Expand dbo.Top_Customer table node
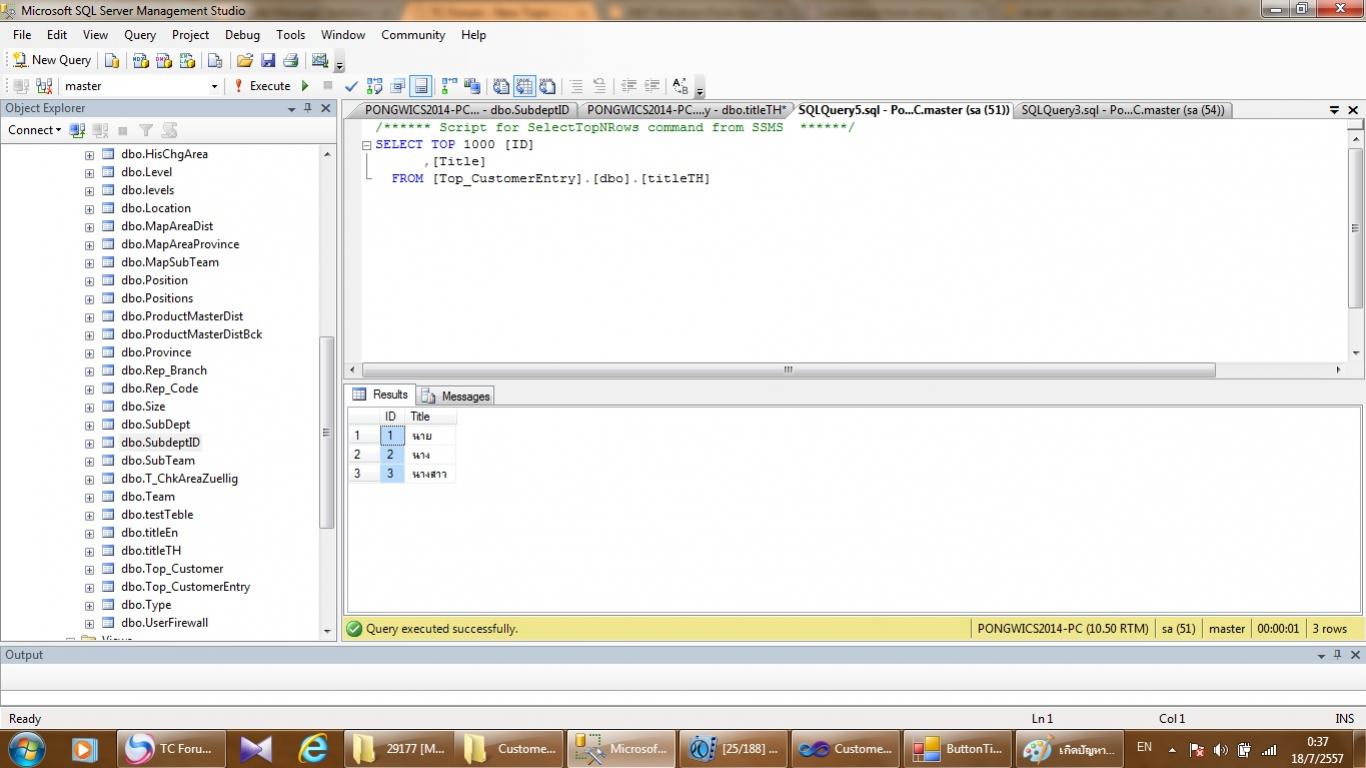The width and height of the screenshot is (1366, 768). 89,569
